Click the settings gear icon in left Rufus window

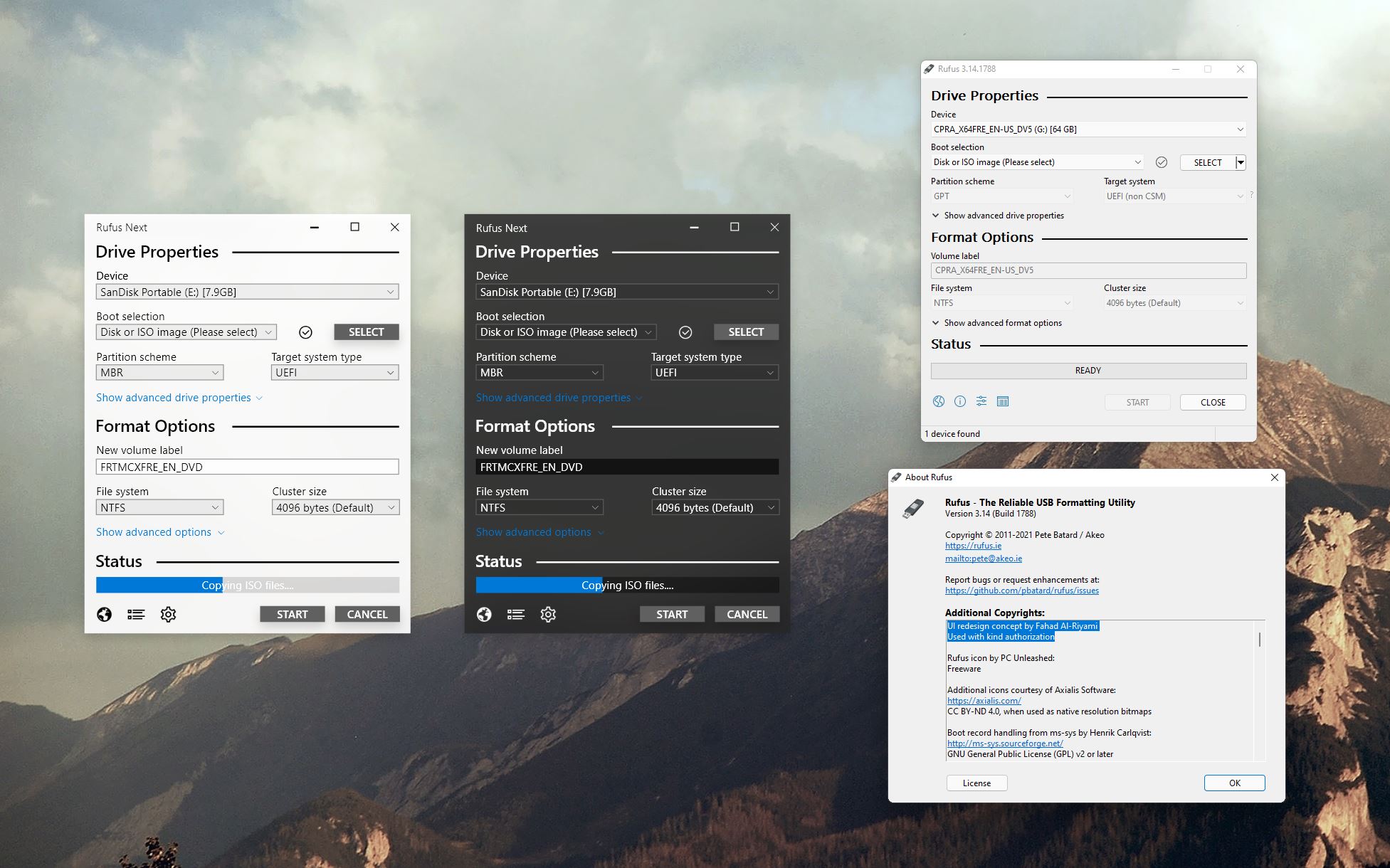coord(167,614)
